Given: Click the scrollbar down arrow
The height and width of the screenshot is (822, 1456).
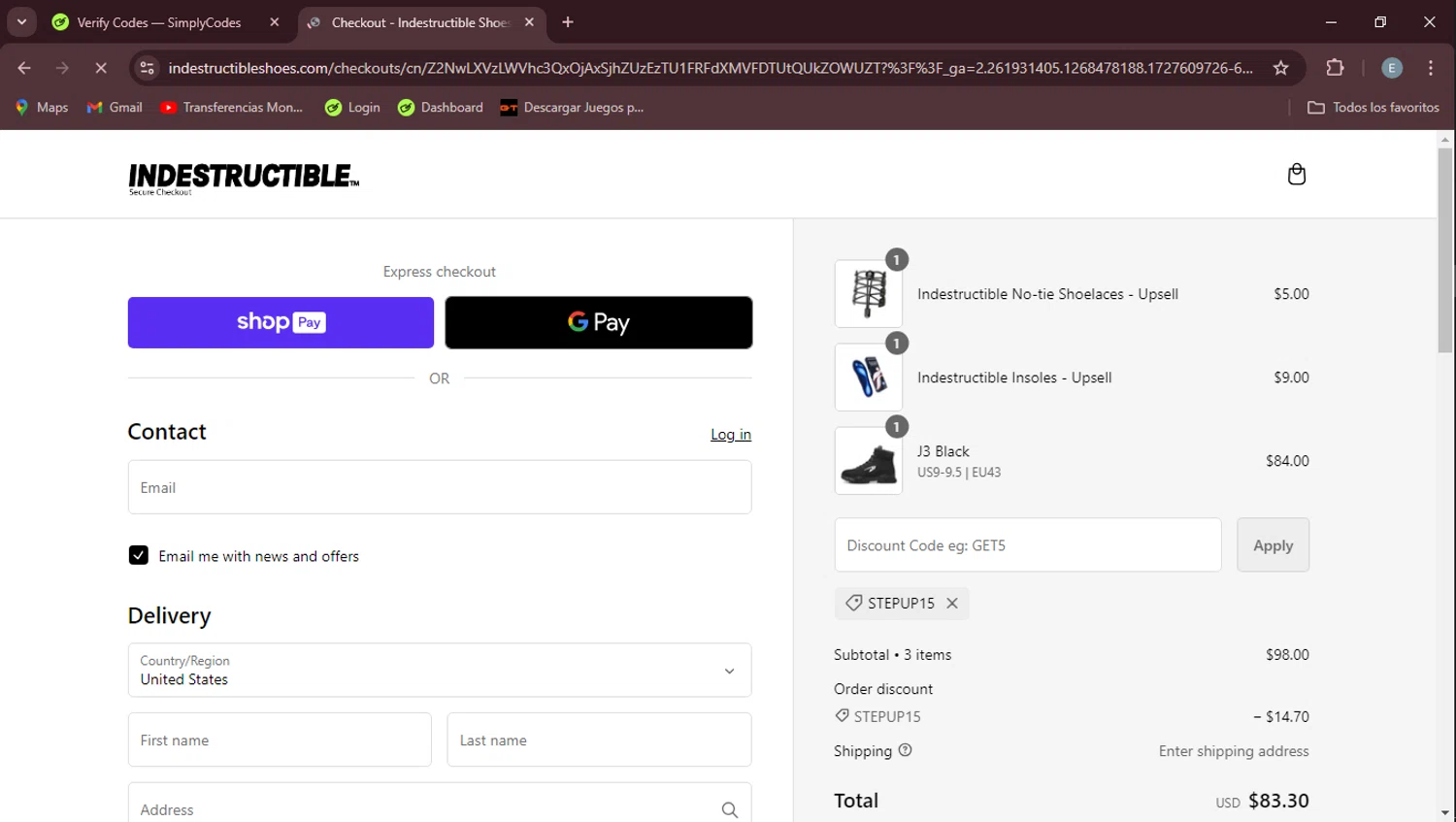Looking at the screenshot, I should tap(1445, 813).
